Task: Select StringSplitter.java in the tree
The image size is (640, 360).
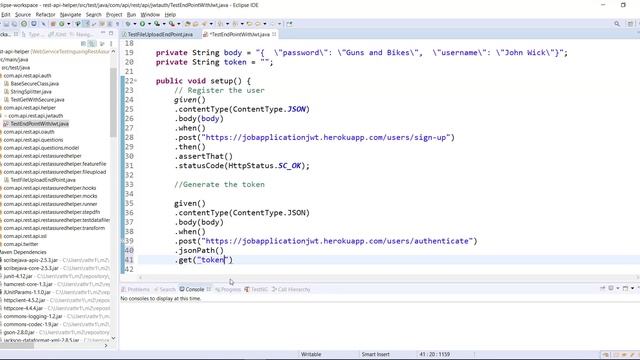Action: (x=28, y=92)
